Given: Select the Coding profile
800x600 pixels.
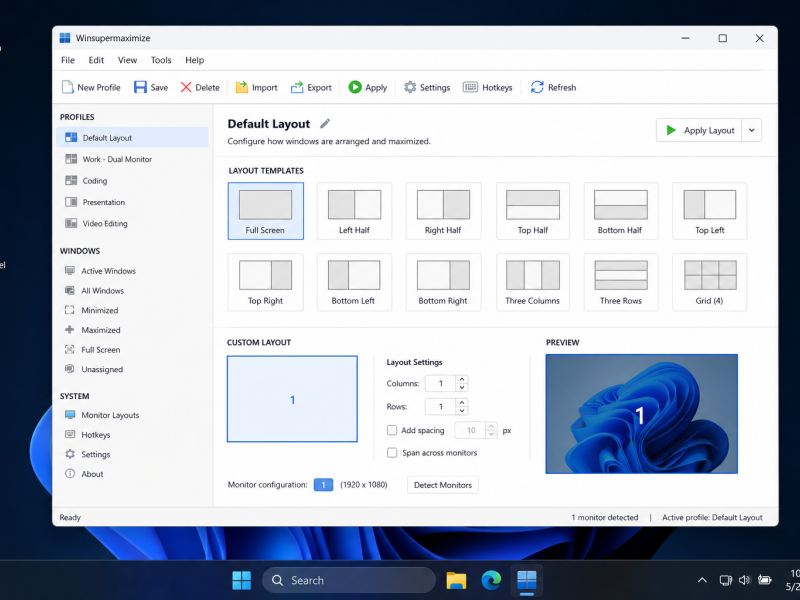Looking at the screenshot, I should tap(132, 181).
